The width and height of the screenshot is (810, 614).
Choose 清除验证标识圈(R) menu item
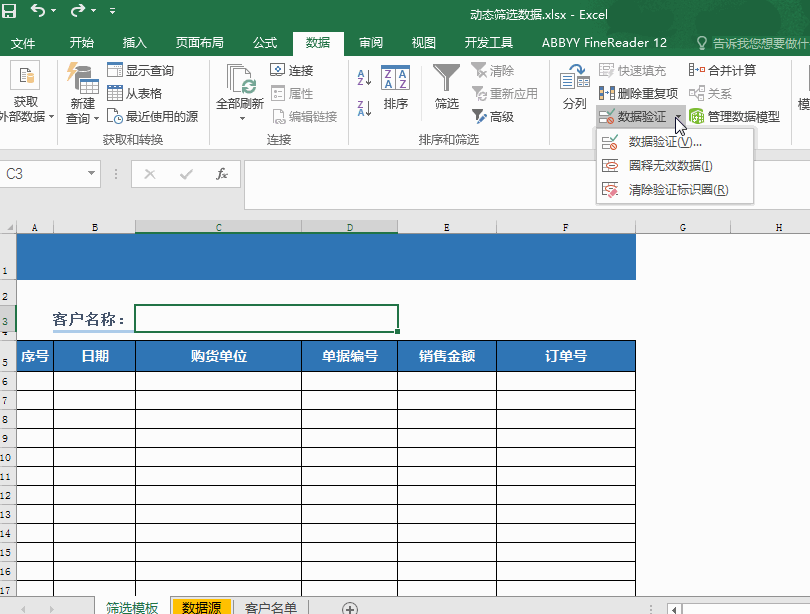(675, 190)
